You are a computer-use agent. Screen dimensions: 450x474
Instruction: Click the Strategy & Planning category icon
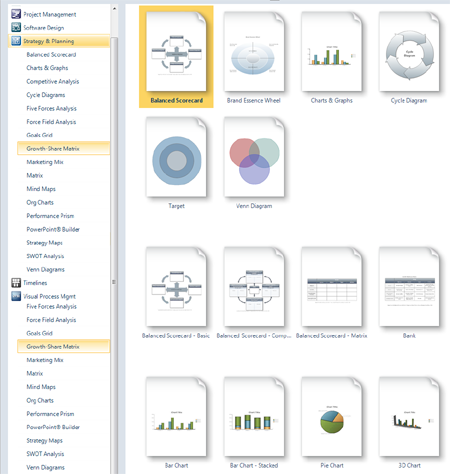tap(16, 41)
